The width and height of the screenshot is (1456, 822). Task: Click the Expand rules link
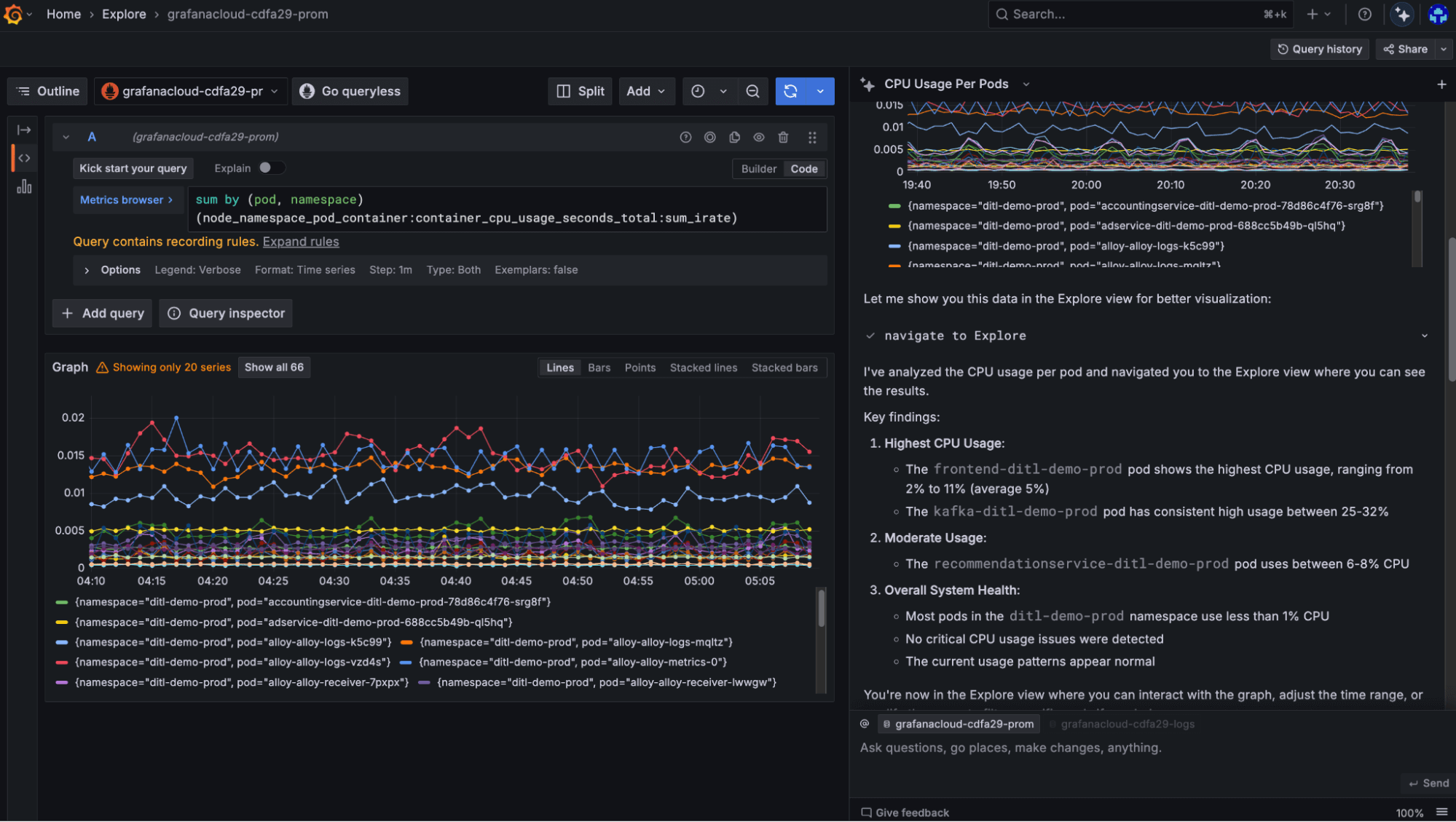(300, 241)
